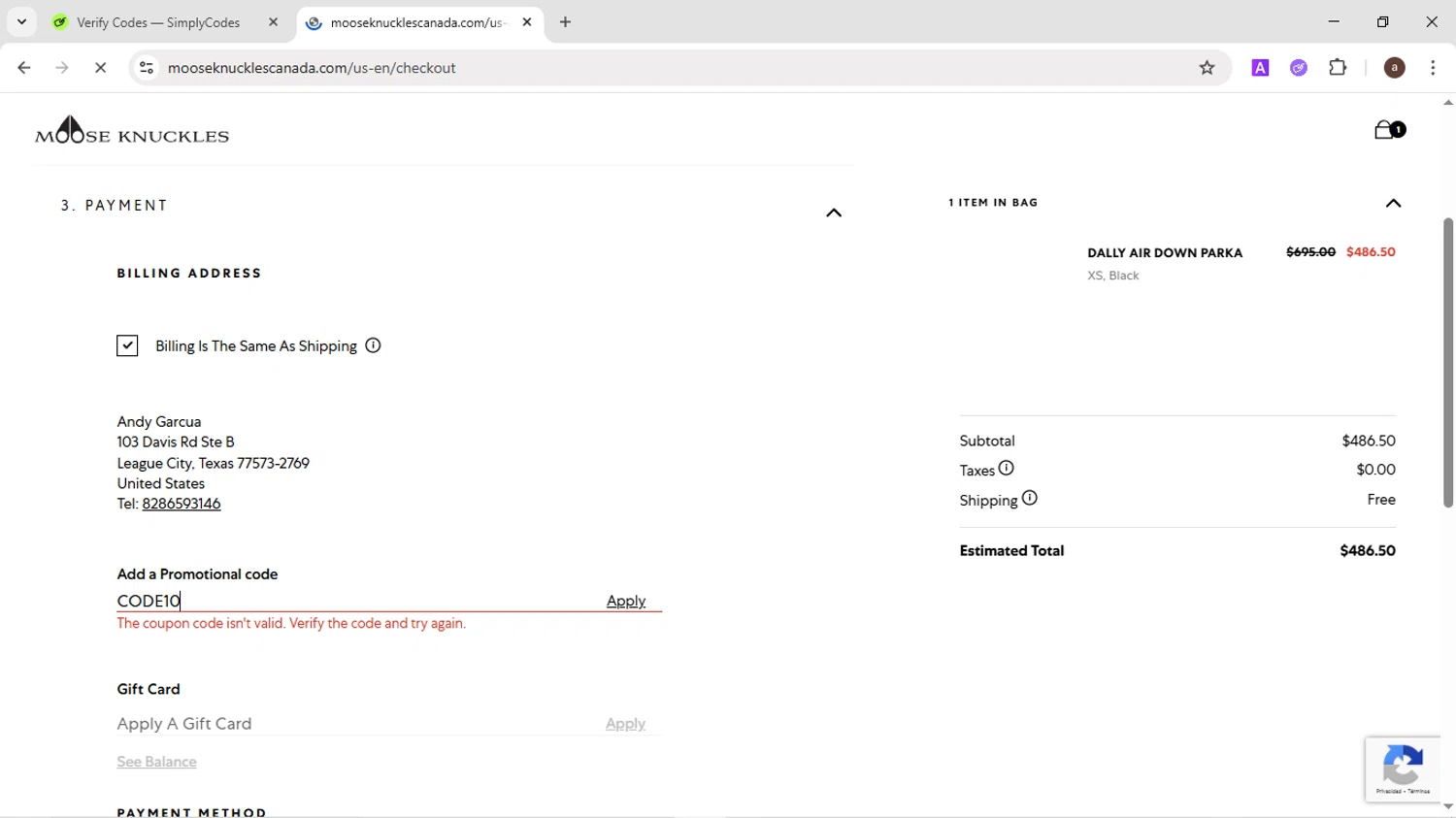Open the Chrome three-dot menu
The height and width of the screenshot is (818, 1456).
[1433, 68]
